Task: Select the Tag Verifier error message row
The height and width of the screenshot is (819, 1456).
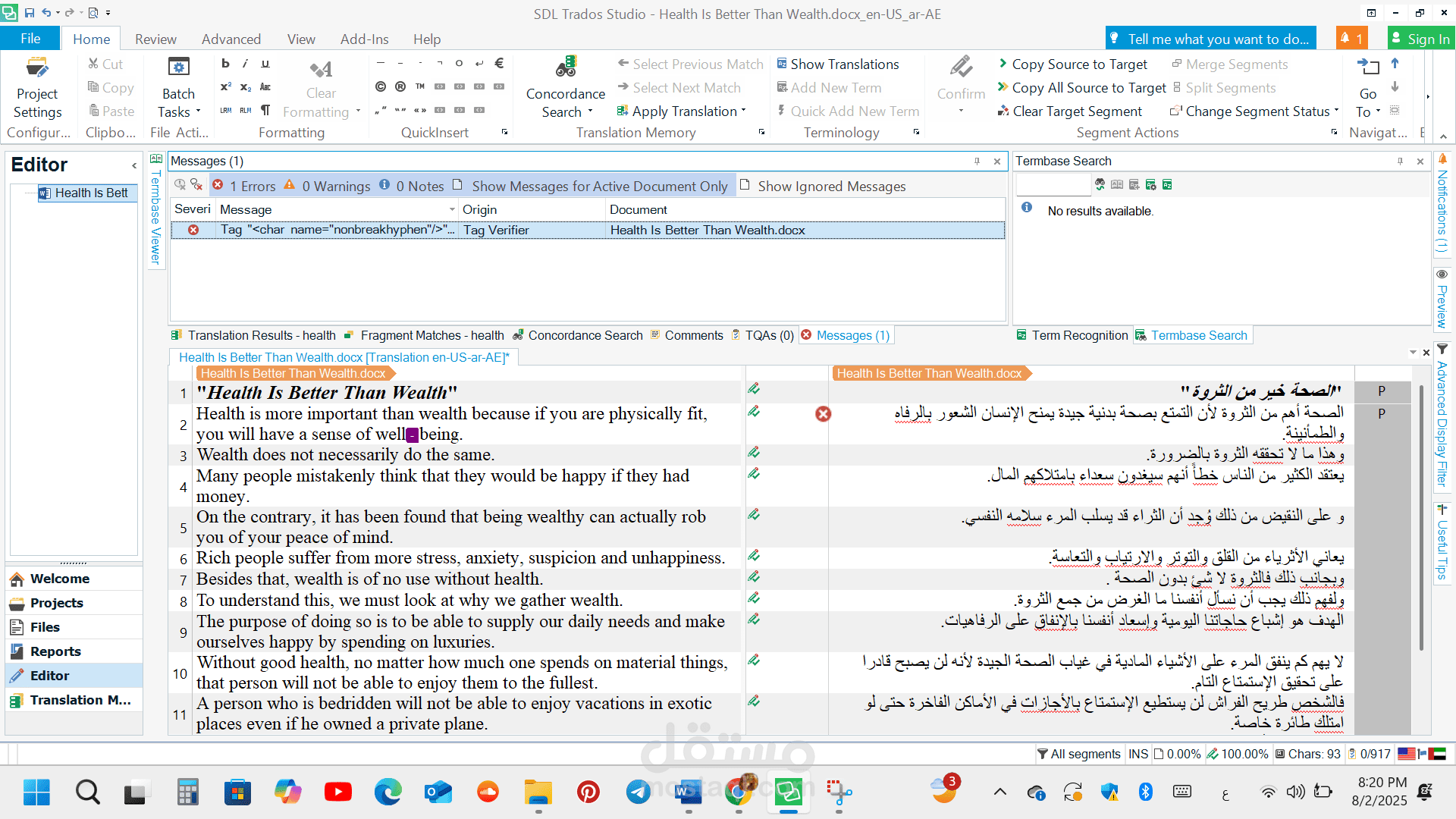Action: pyautogui.click(x=588, y=230)
